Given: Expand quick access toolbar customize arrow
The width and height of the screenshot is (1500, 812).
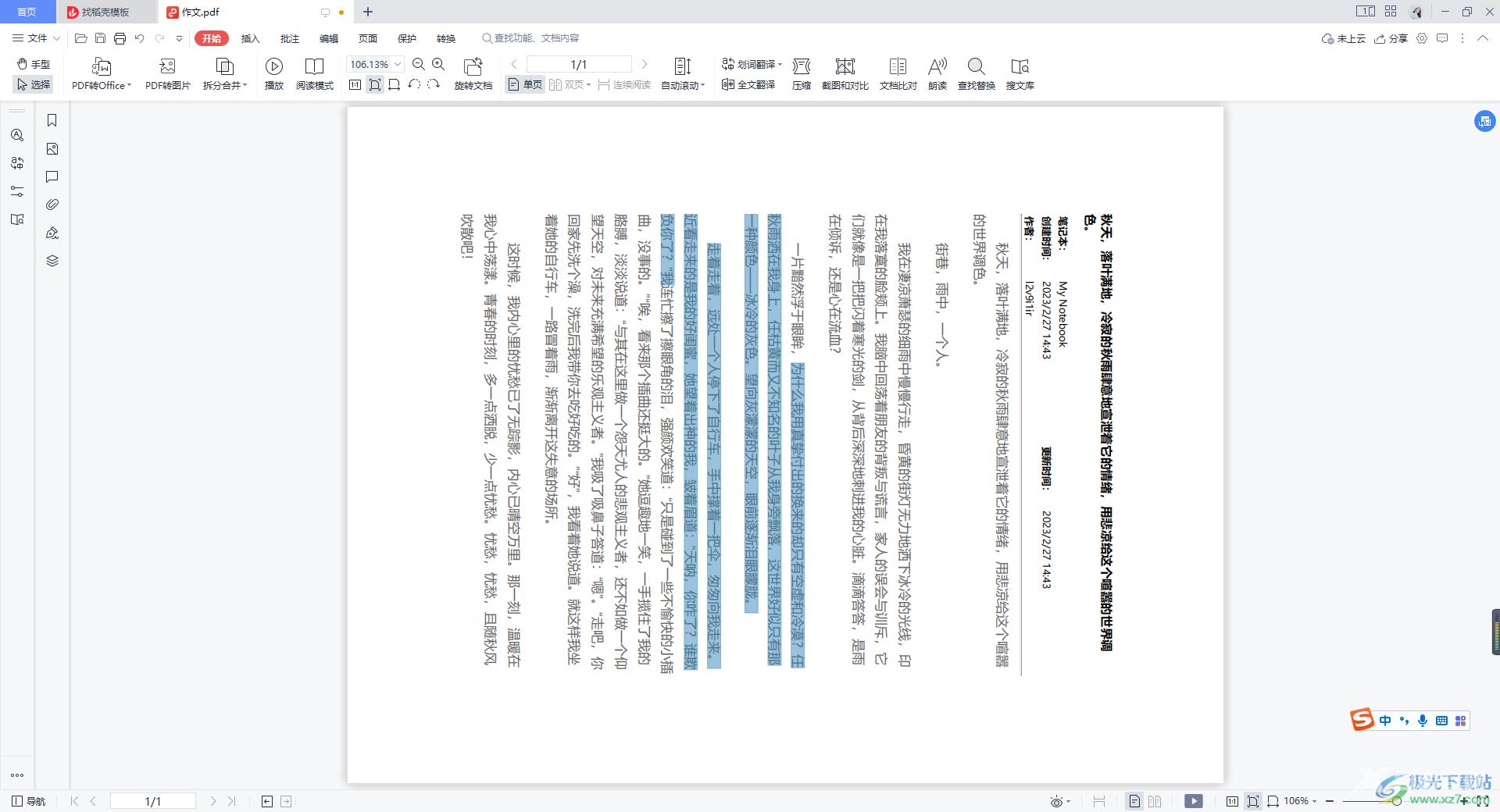Looking at the screenshot, I should tap(179, 38).
